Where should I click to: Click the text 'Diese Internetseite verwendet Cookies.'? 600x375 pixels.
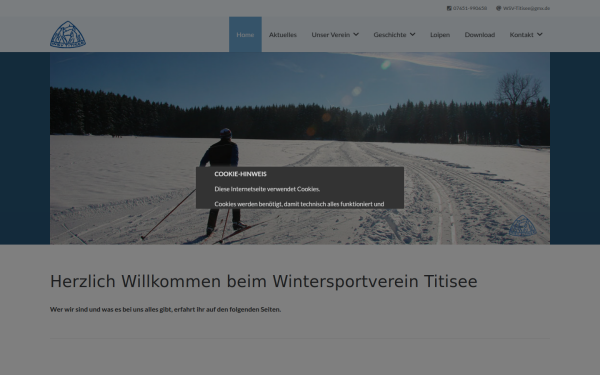tap(267, 189)
